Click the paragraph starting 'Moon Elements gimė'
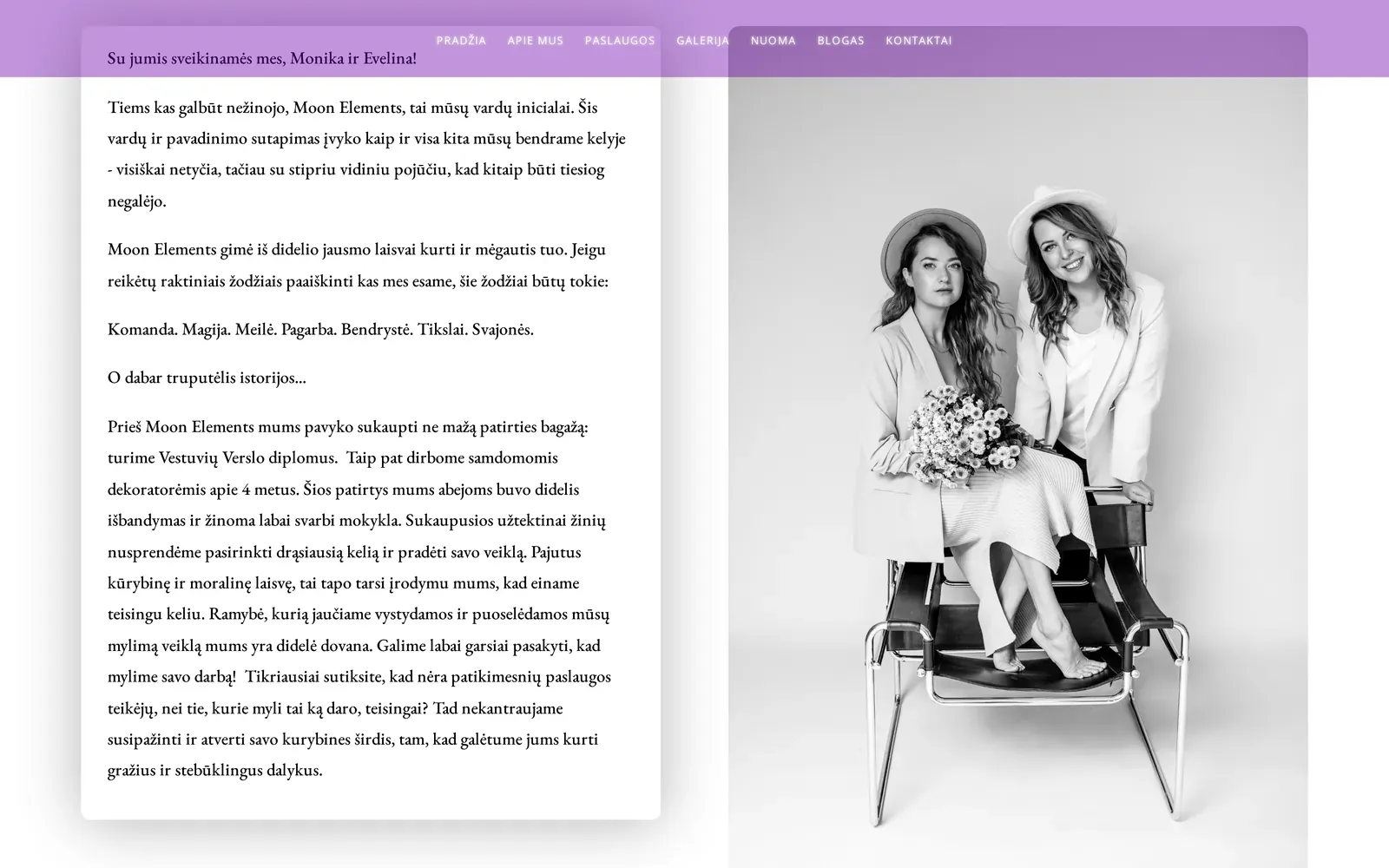The image size is (1389, 868). [x=358, y=265]
